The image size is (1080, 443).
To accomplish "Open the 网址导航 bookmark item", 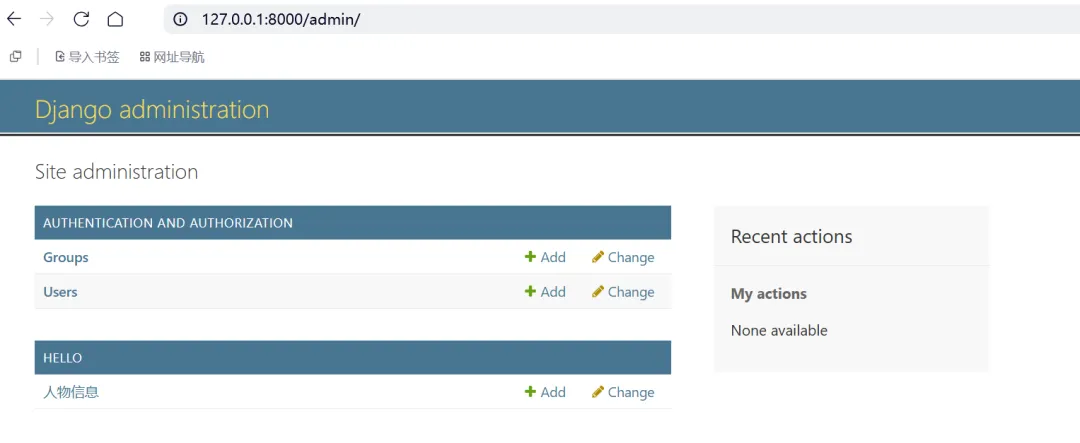I will 172,57.
